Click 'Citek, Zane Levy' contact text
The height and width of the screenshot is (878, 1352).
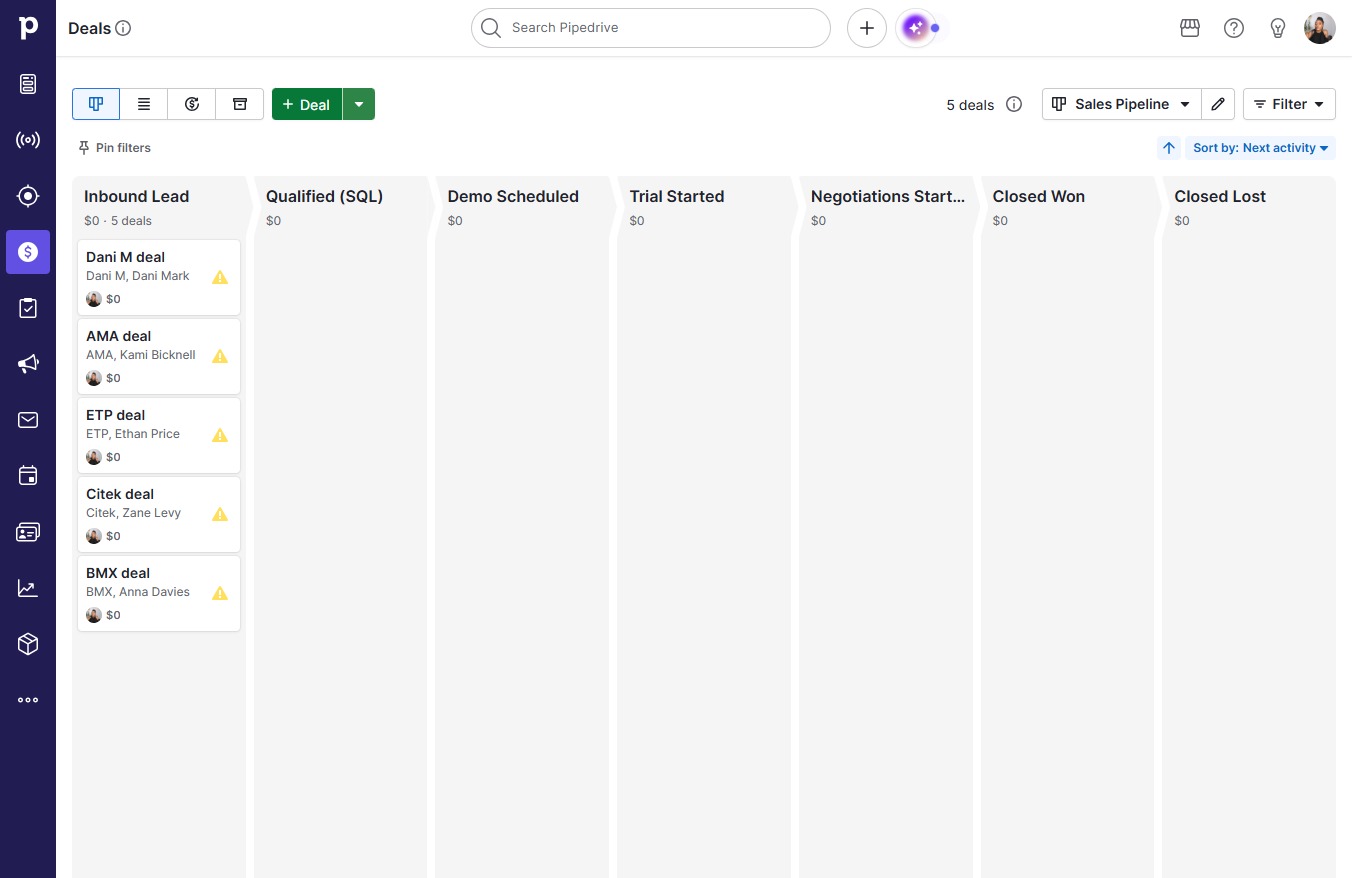pyautogui.click(x=133, y=513)
